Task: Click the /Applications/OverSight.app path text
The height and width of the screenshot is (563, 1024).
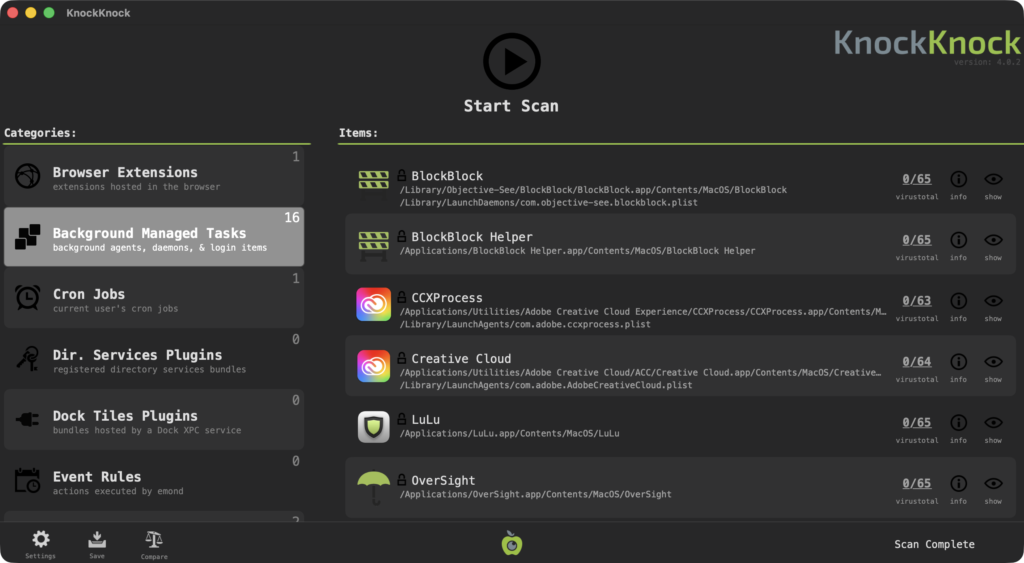Action: pyautogui.click(x=535, y=494)
